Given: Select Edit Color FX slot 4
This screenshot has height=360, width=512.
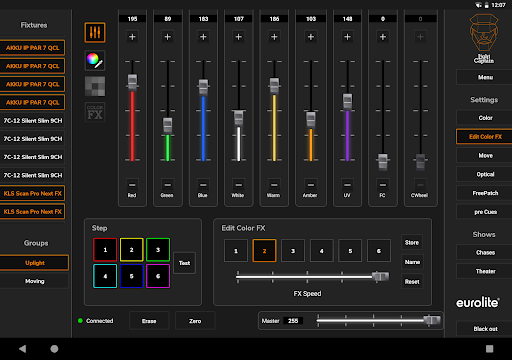Looking at the screenshot, I should click(321, 251).
